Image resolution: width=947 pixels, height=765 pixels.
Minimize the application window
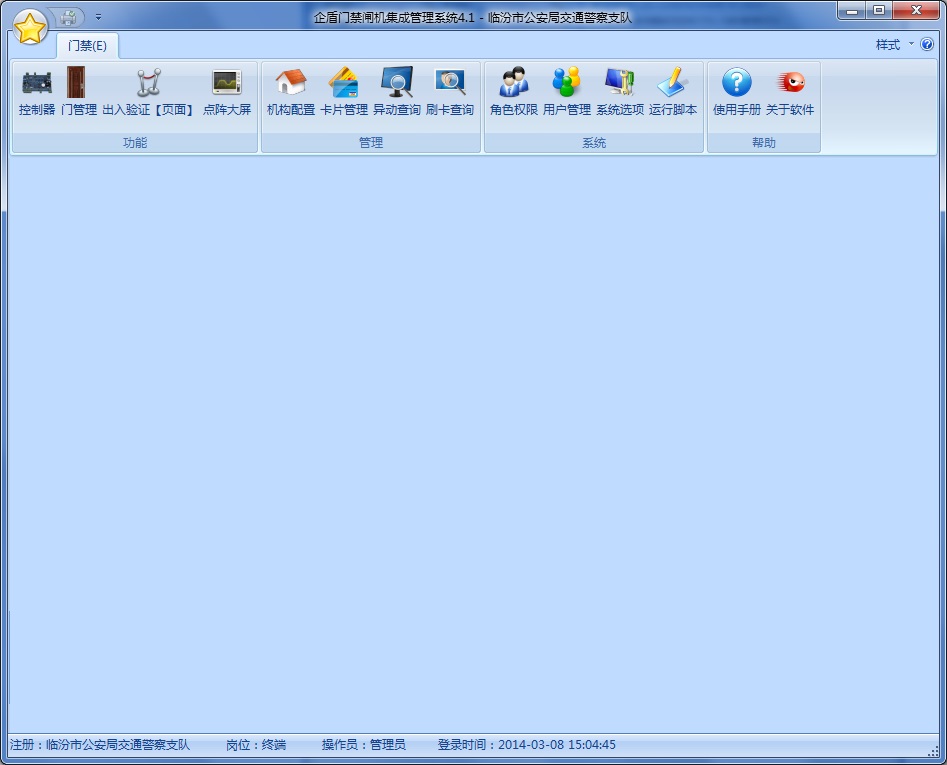(x=852, y=11)
